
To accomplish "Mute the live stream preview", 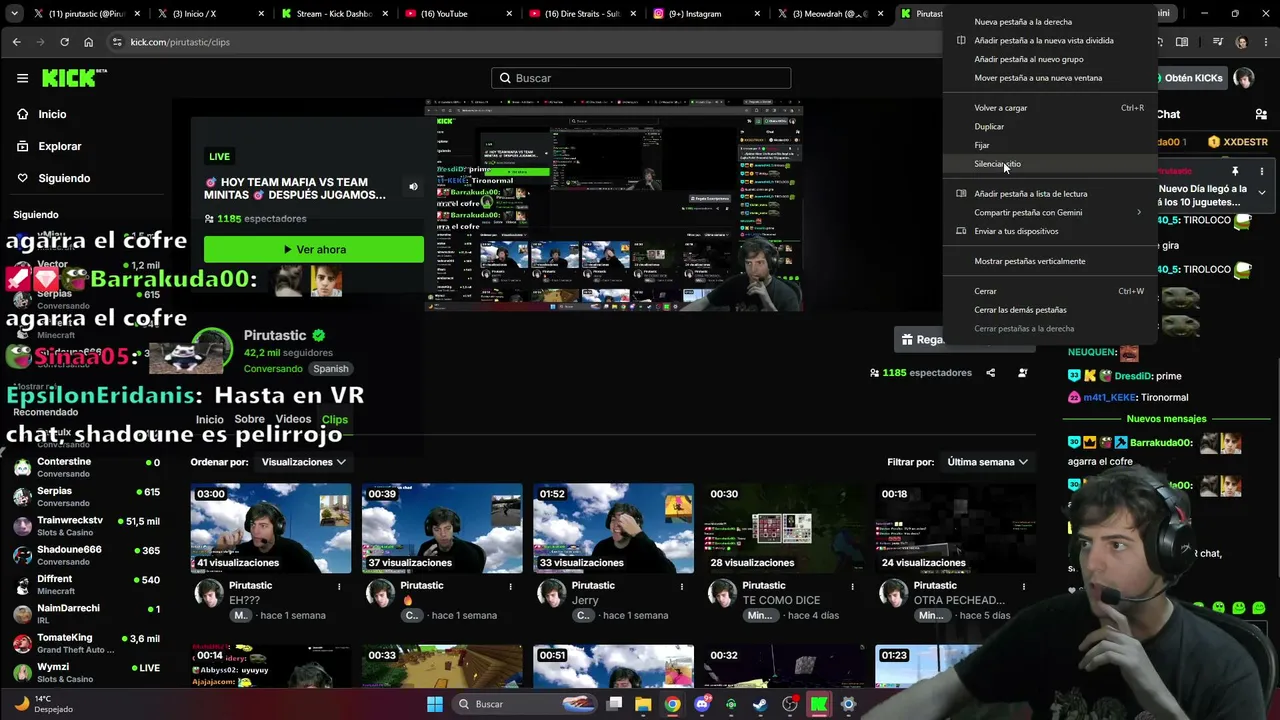I will coord(413,187).
